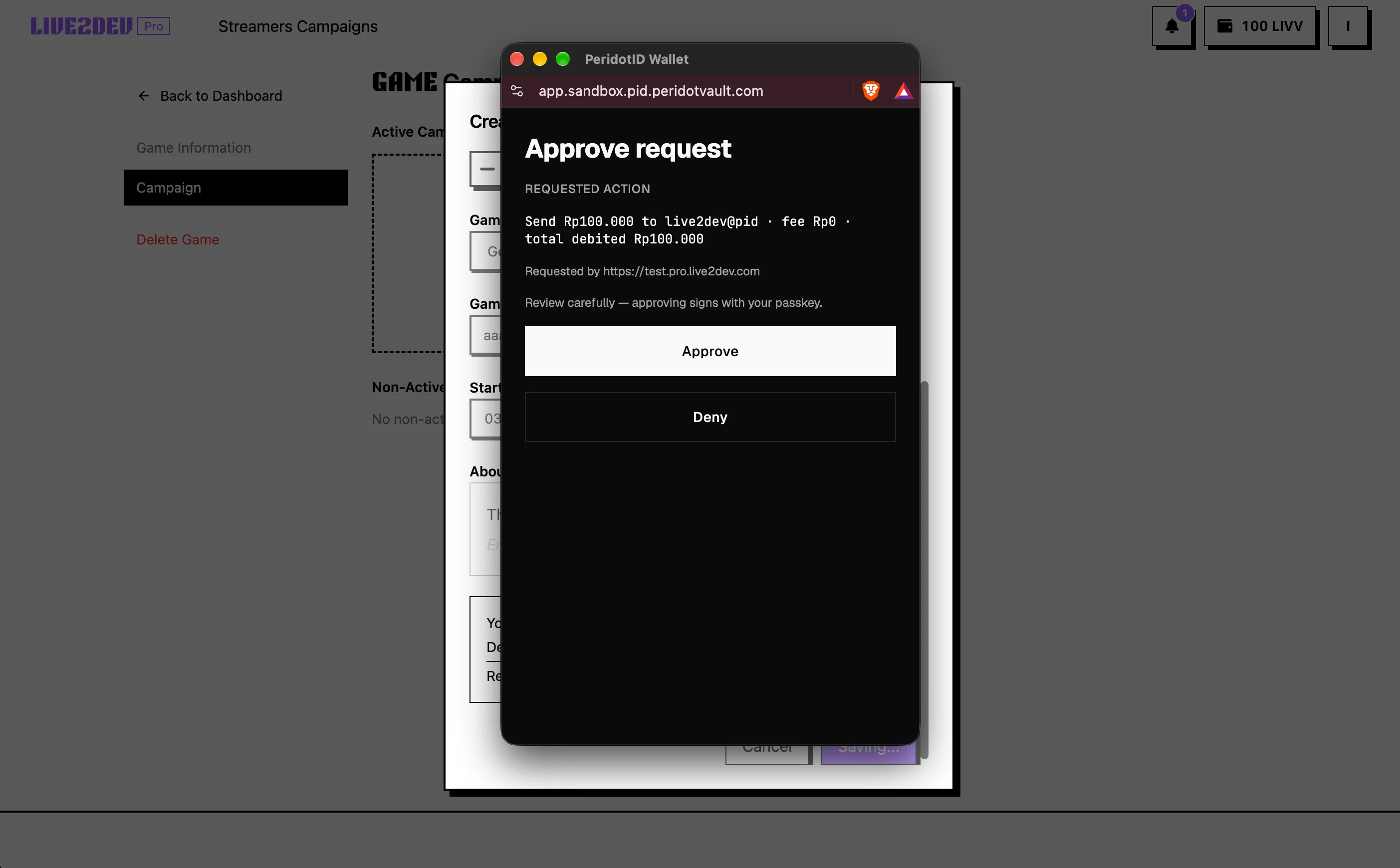1400x868 pixels.
Task: Go Back to Dashboard
Action: 210,96
